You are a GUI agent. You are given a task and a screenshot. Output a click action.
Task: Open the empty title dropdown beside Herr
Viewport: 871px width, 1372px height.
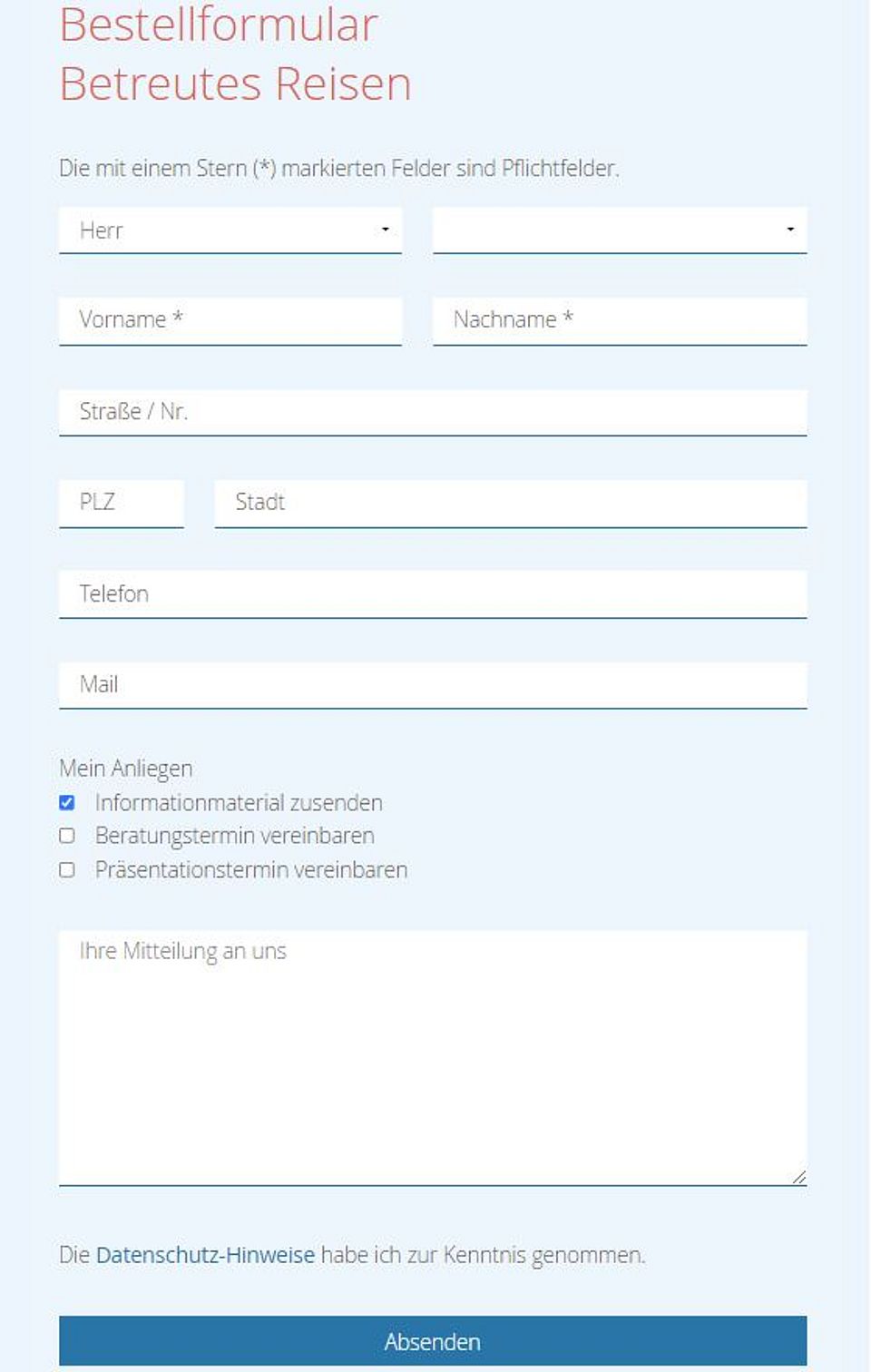(x=619, y=230)
